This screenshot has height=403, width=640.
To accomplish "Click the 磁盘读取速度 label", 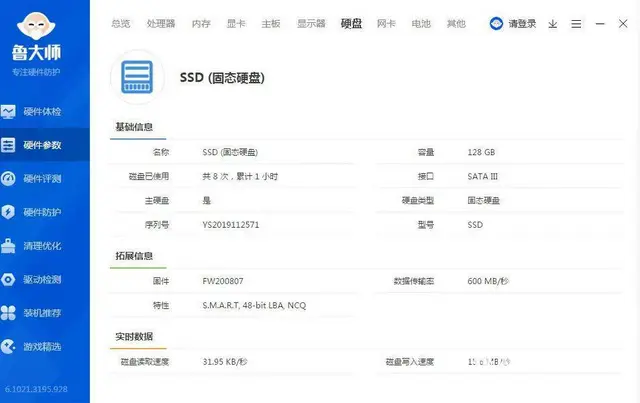I will click(x=145, y=362).
